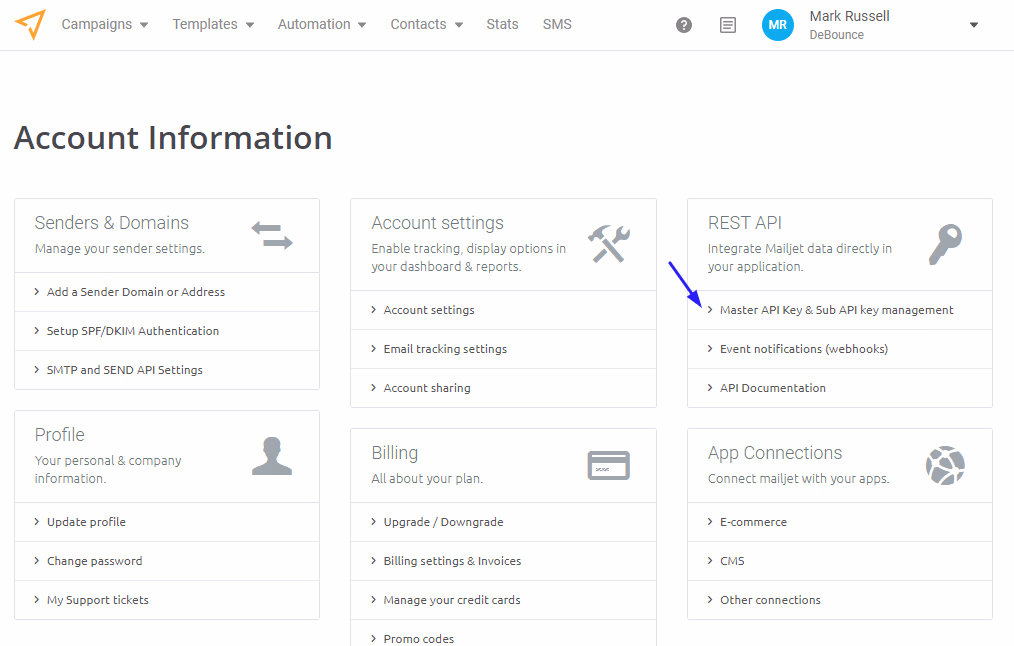The width and height of the screenshot is (1014, 646).
Task: Click the MR user avatar
Action: click(x=777, y=25)
